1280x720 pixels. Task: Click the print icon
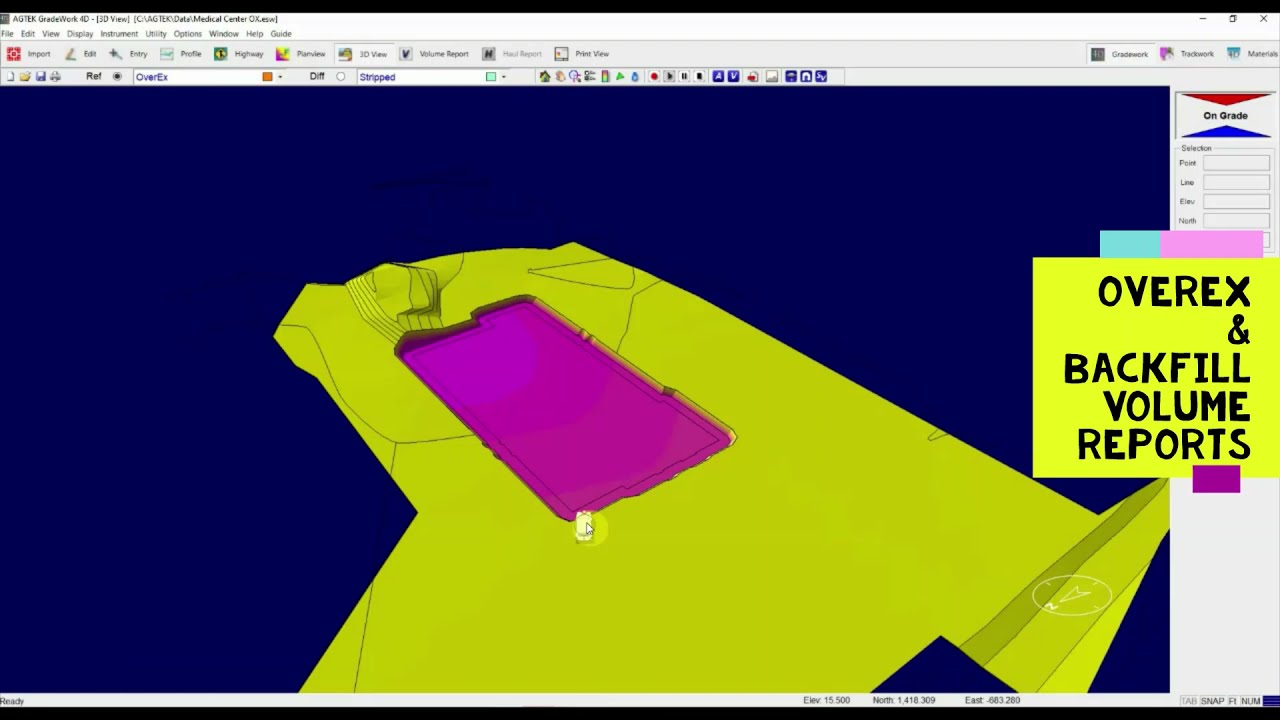pos(55,77)
